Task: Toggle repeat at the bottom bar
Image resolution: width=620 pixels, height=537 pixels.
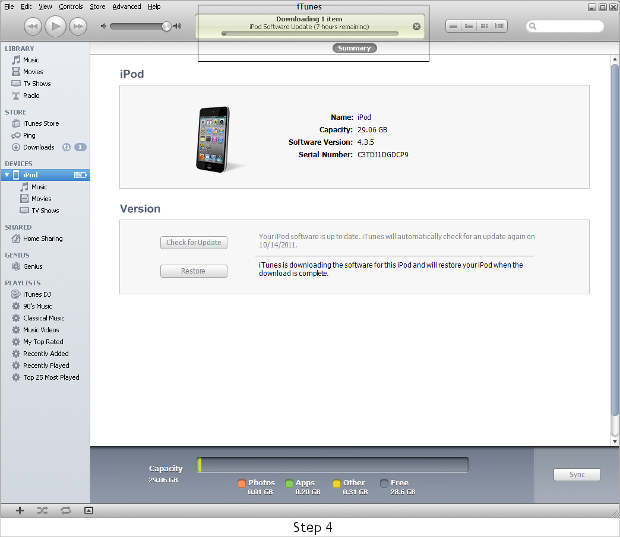Action: (x=66, y=511)
